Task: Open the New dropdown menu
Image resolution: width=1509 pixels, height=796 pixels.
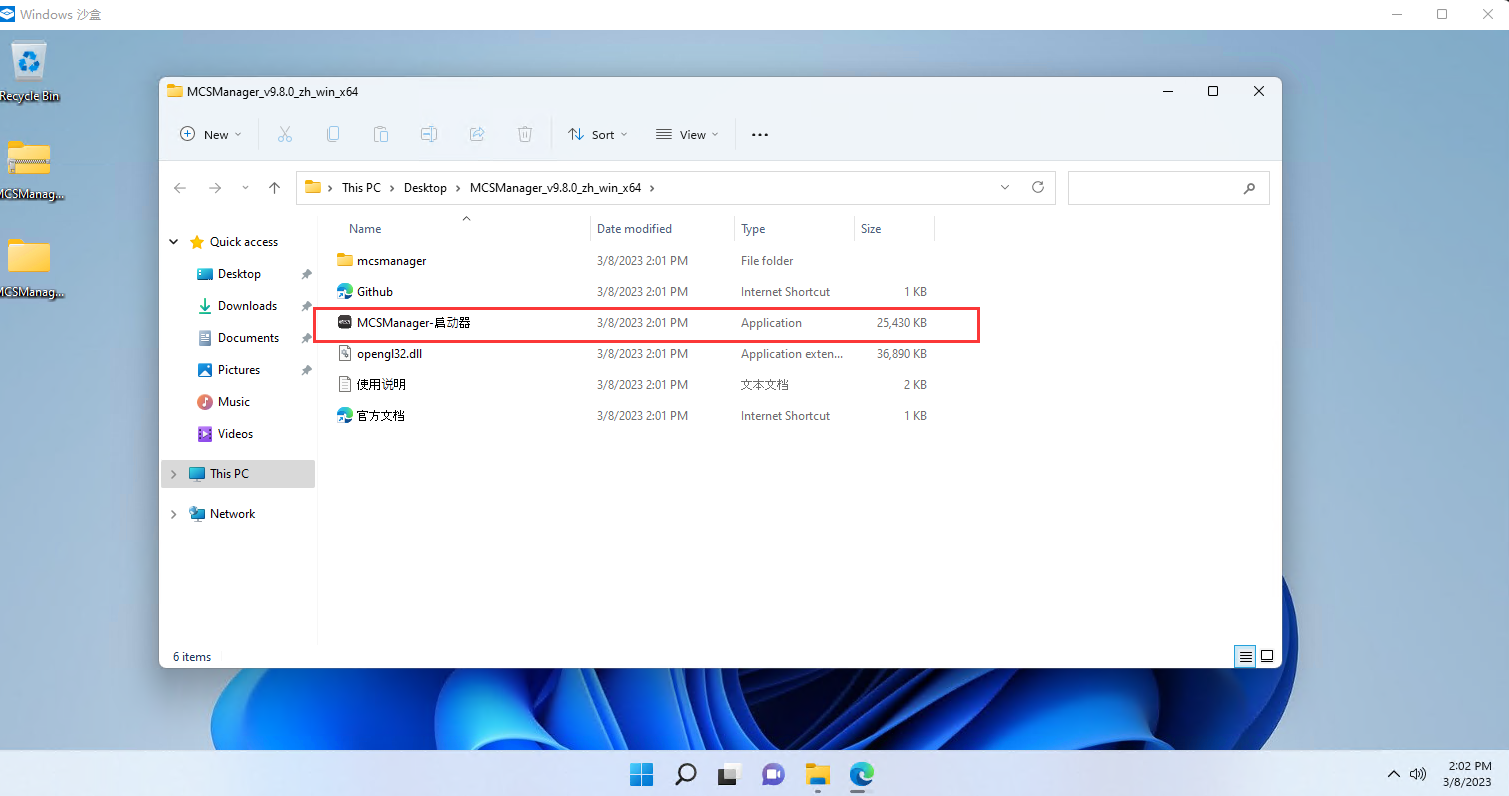Action: 210,134
